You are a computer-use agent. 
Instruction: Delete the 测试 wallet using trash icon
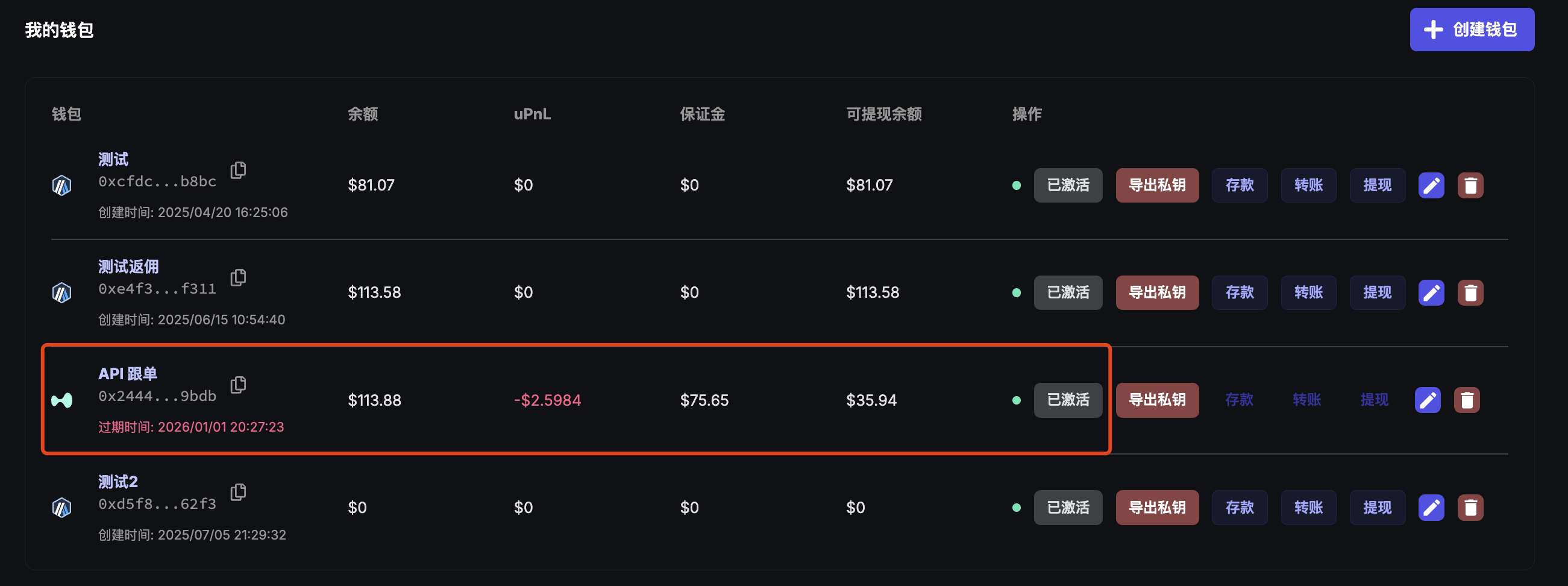point(1470,185)
